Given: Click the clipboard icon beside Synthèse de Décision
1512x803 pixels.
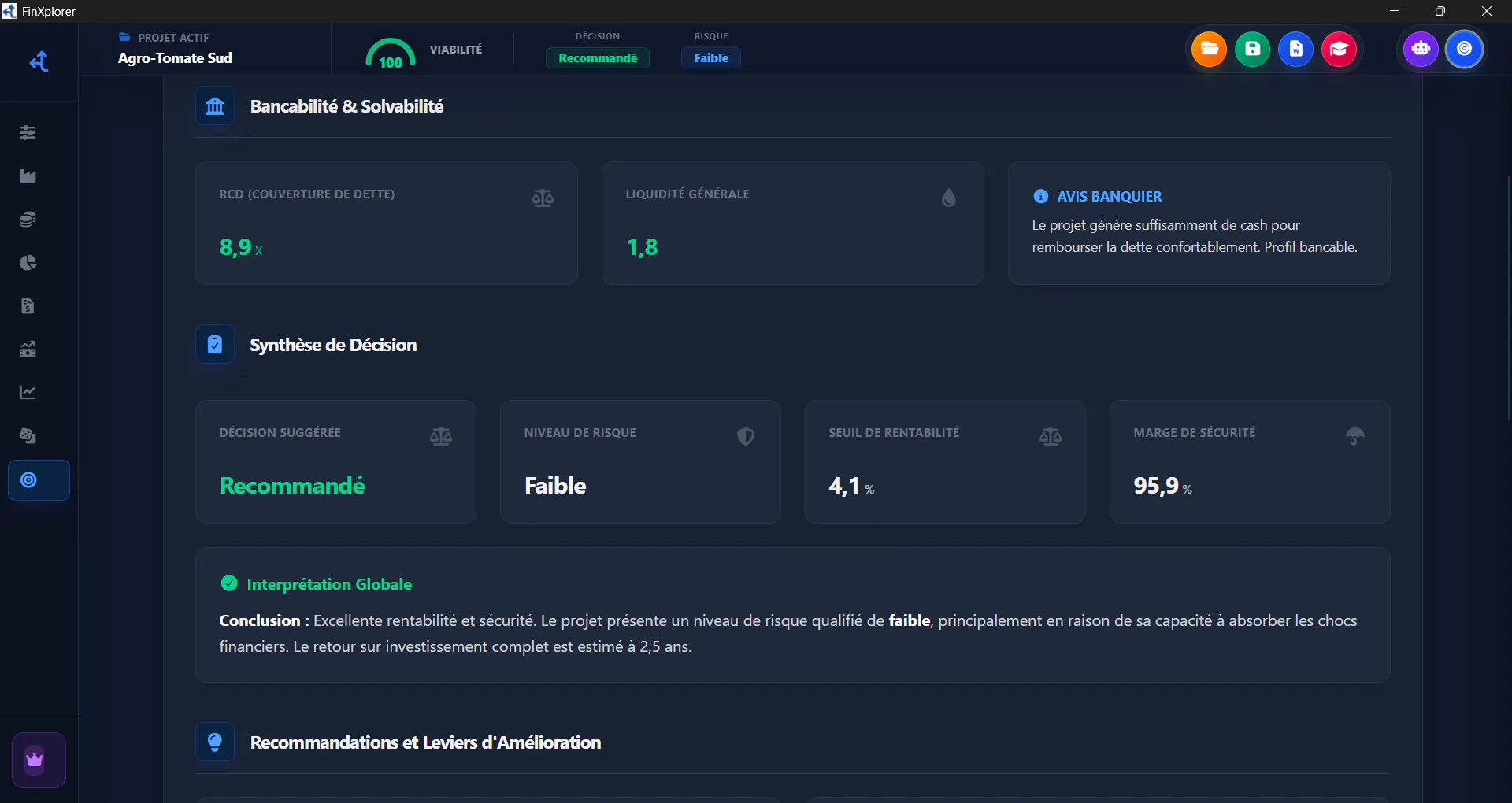Looking at the screenshot, I should click(x=215, y=345).
